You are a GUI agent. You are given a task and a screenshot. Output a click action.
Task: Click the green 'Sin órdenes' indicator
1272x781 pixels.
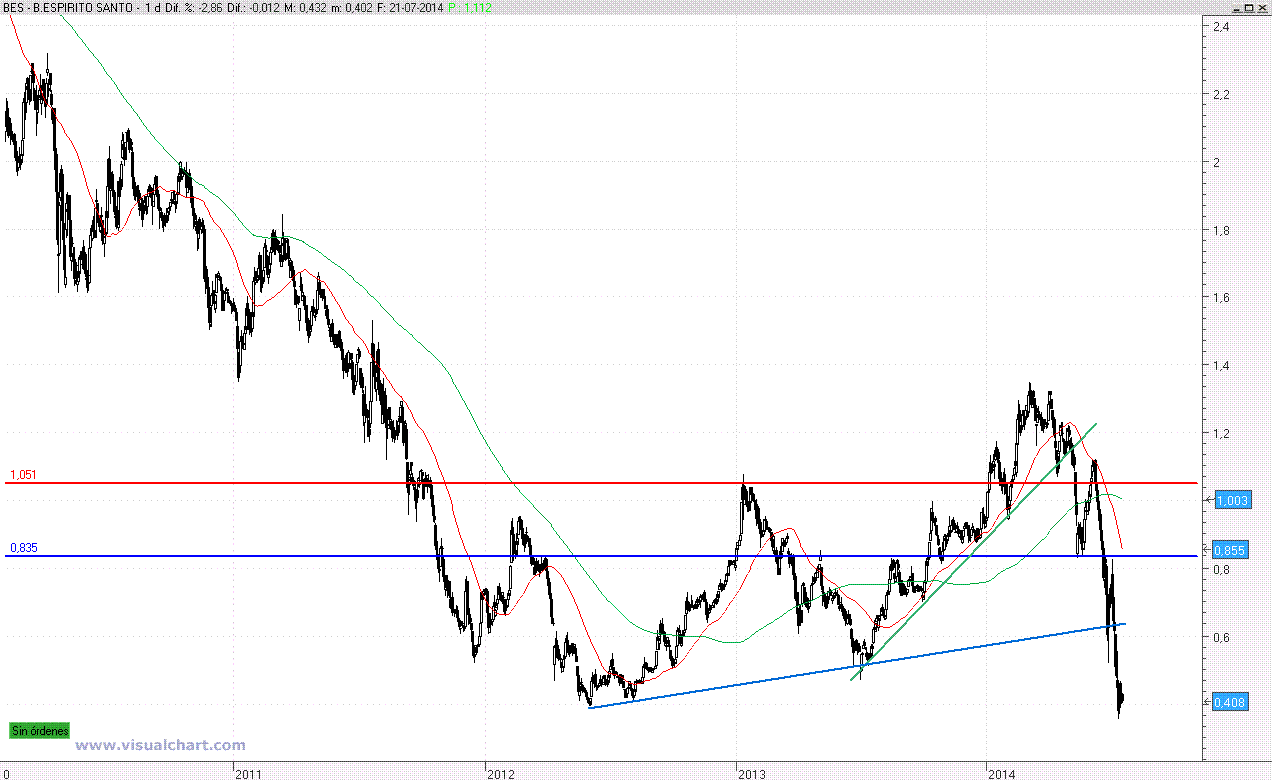tap(41, 731)
